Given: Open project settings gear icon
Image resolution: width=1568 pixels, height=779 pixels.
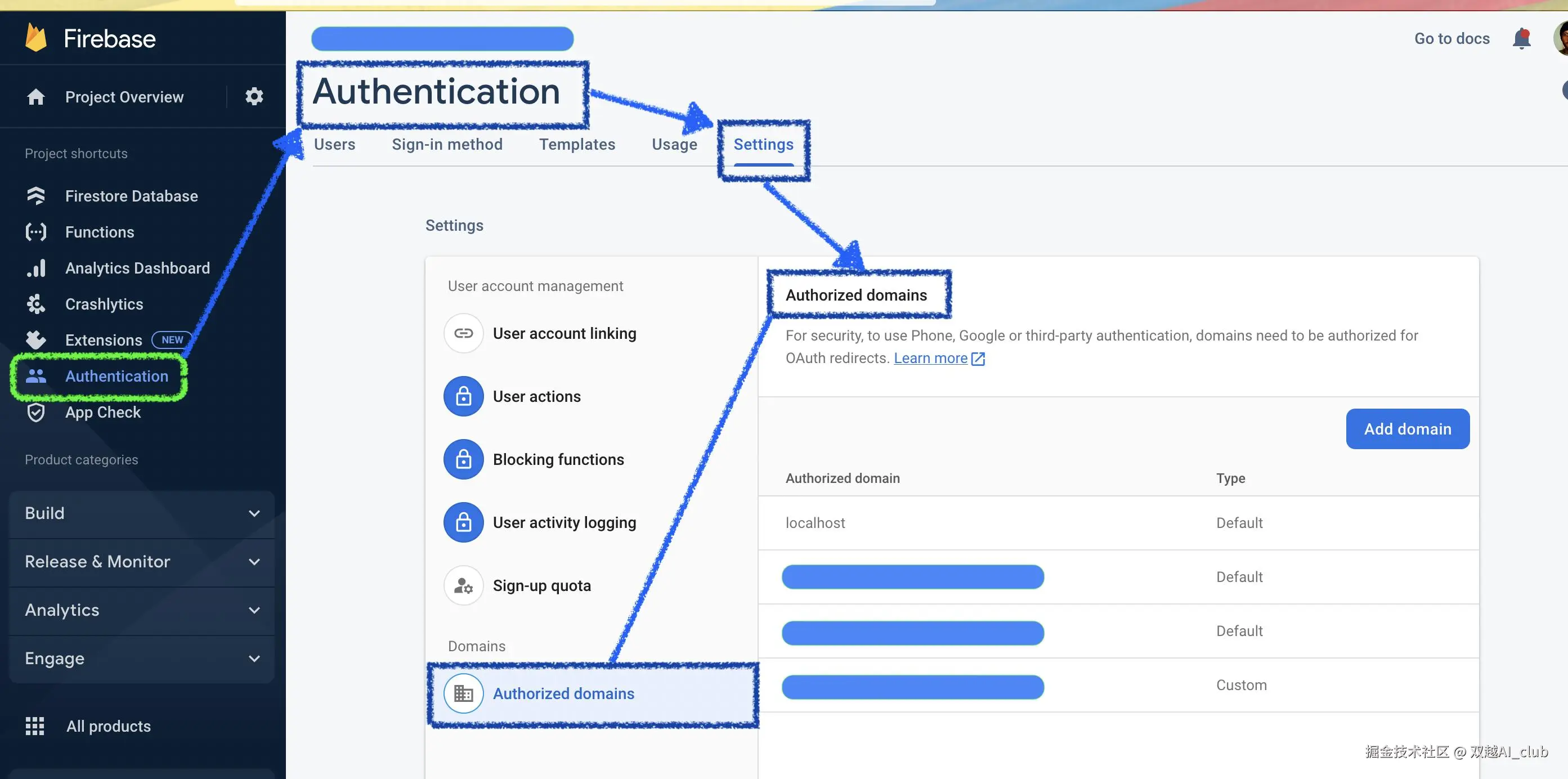Looking at the screenshot, I should [x=254, y=96].
